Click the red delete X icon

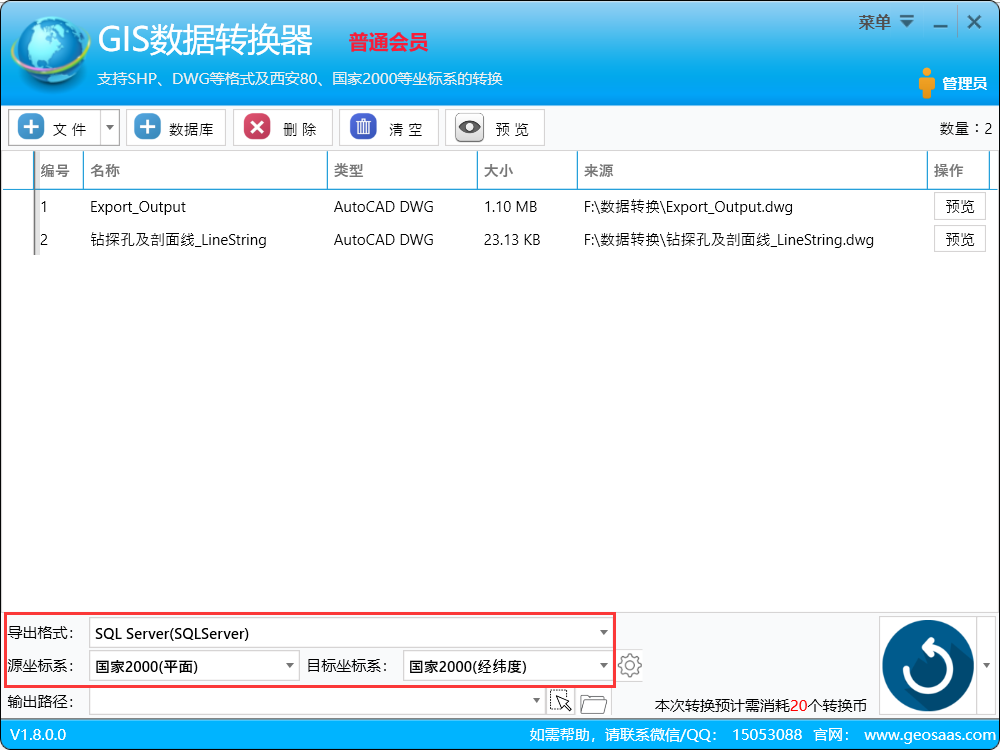coord(257,127)
